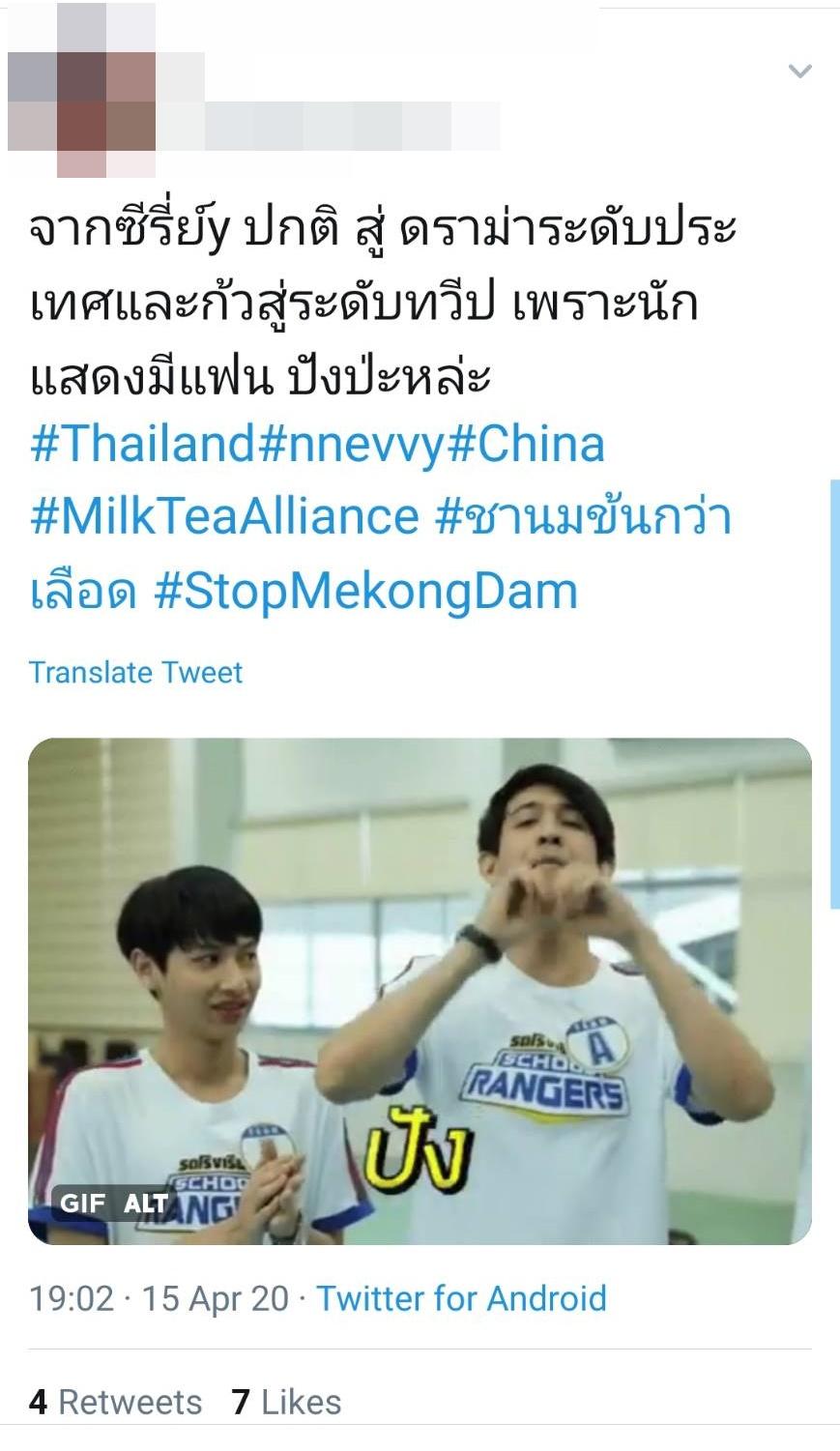
Task: Click the blue scrollbar on the right edge
Action: tap(834, 694)
